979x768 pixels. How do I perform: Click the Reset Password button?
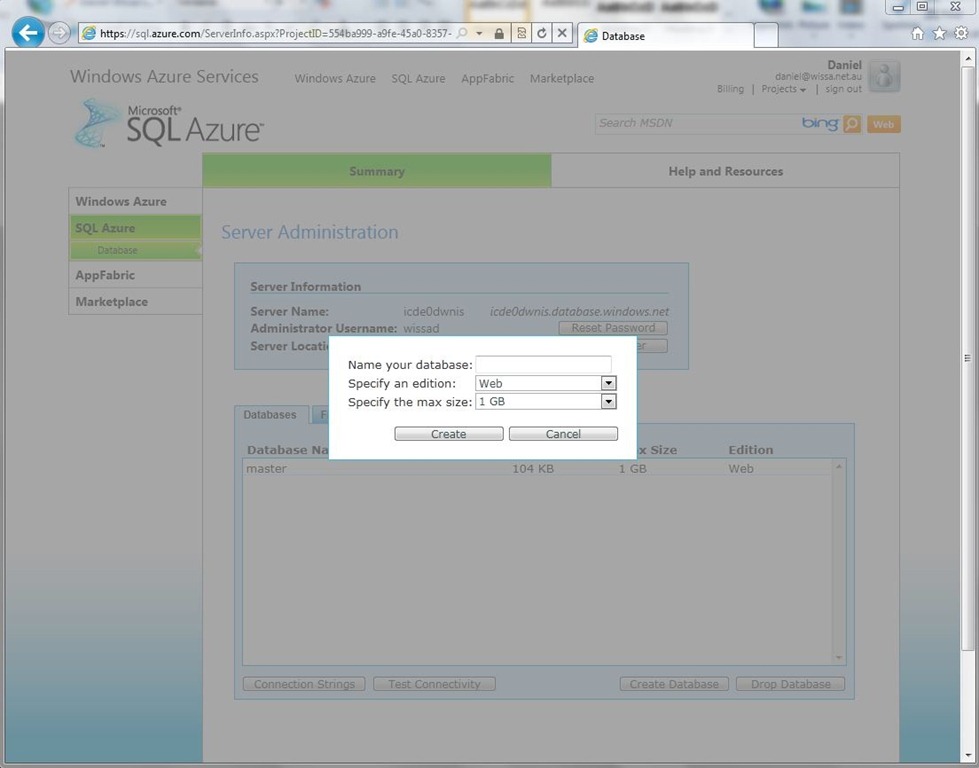pos(613,328)
